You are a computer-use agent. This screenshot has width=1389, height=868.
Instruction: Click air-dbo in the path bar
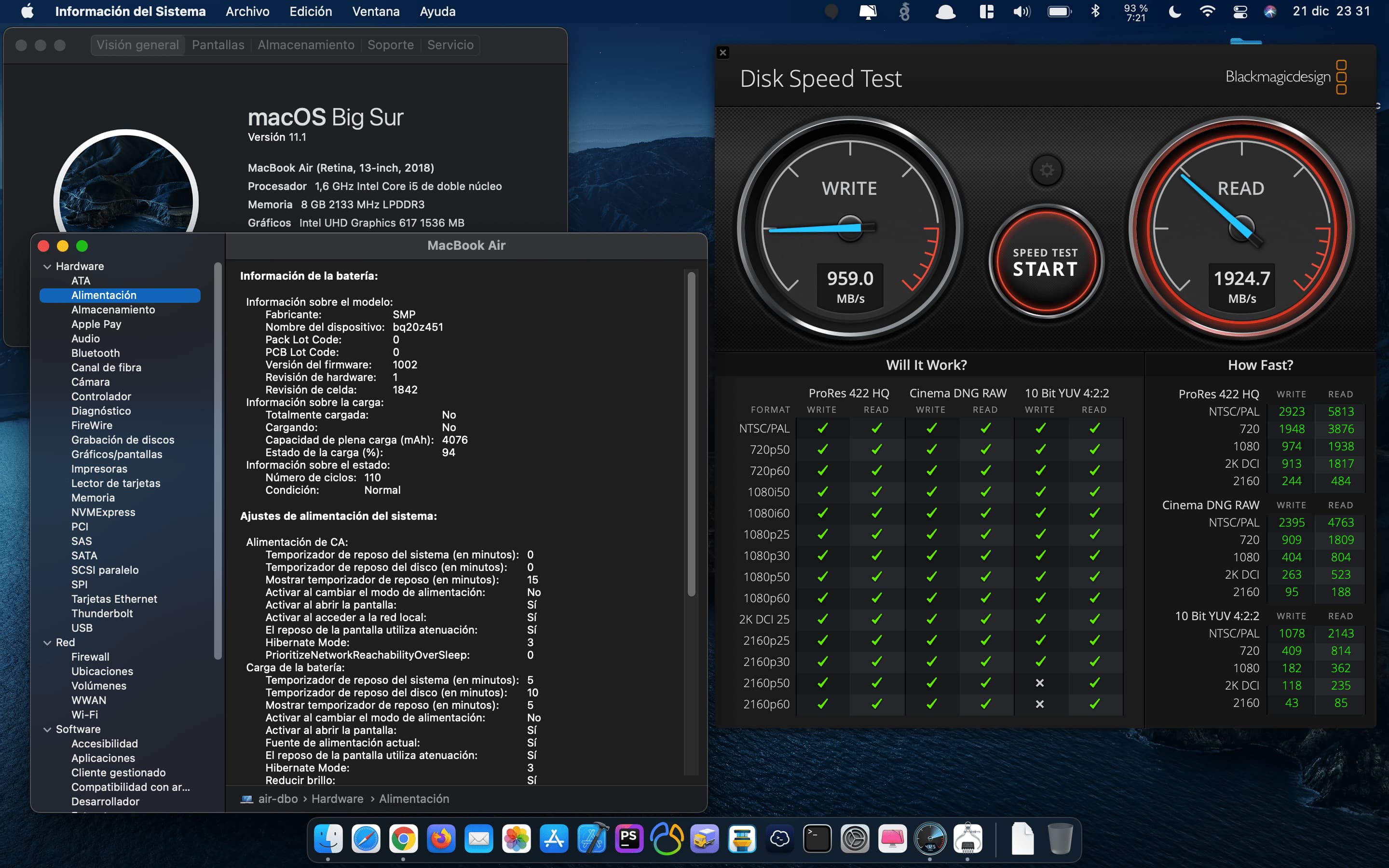pos(278,799)
